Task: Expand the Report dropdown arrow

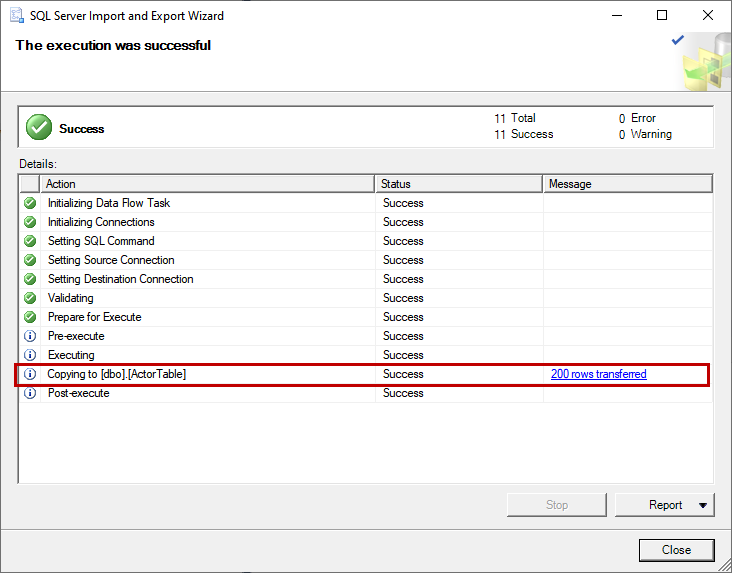Action: [x=703, y=505]
